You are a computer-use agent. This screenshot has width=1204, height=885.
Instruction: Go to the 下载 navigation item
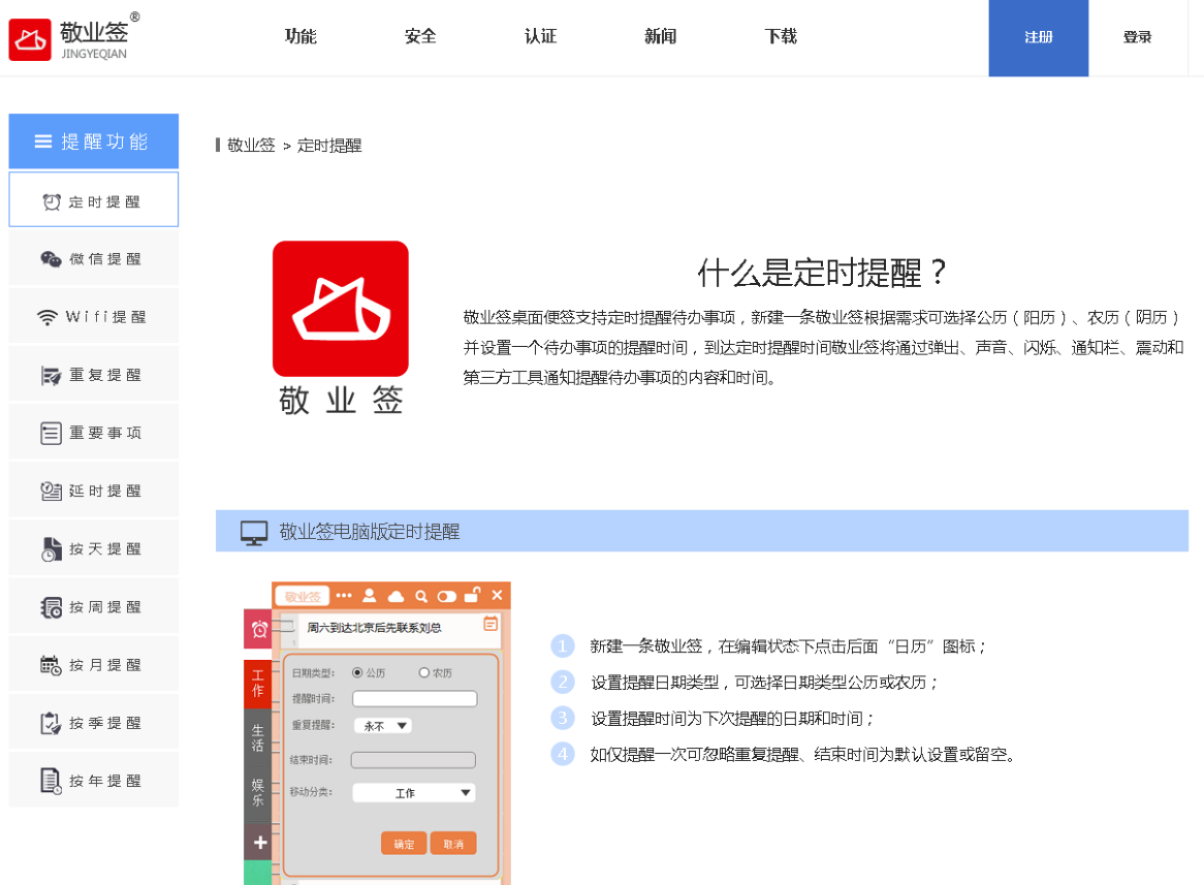781,37
